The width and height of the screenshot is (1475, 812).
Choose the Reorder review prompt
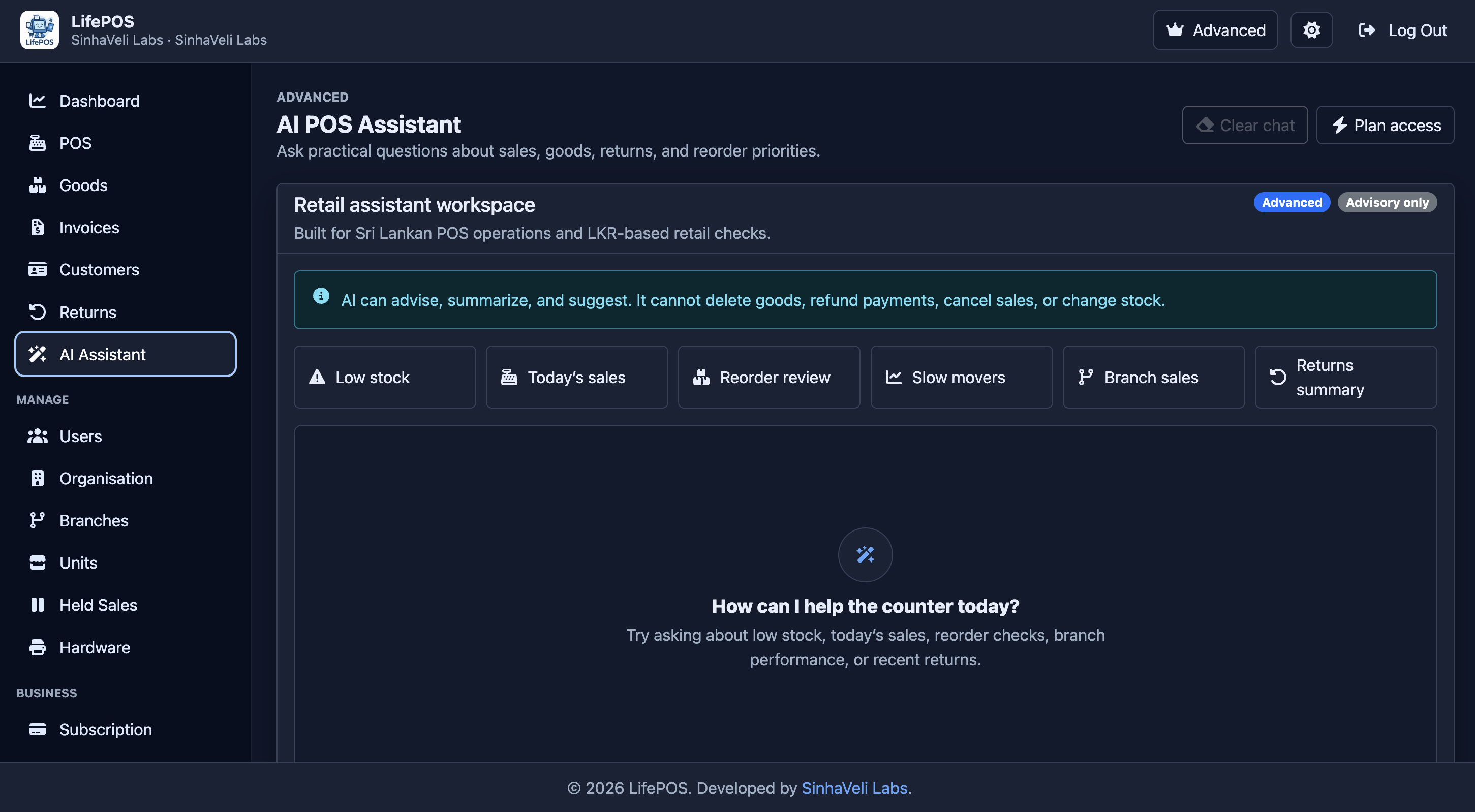pos(769,377)
